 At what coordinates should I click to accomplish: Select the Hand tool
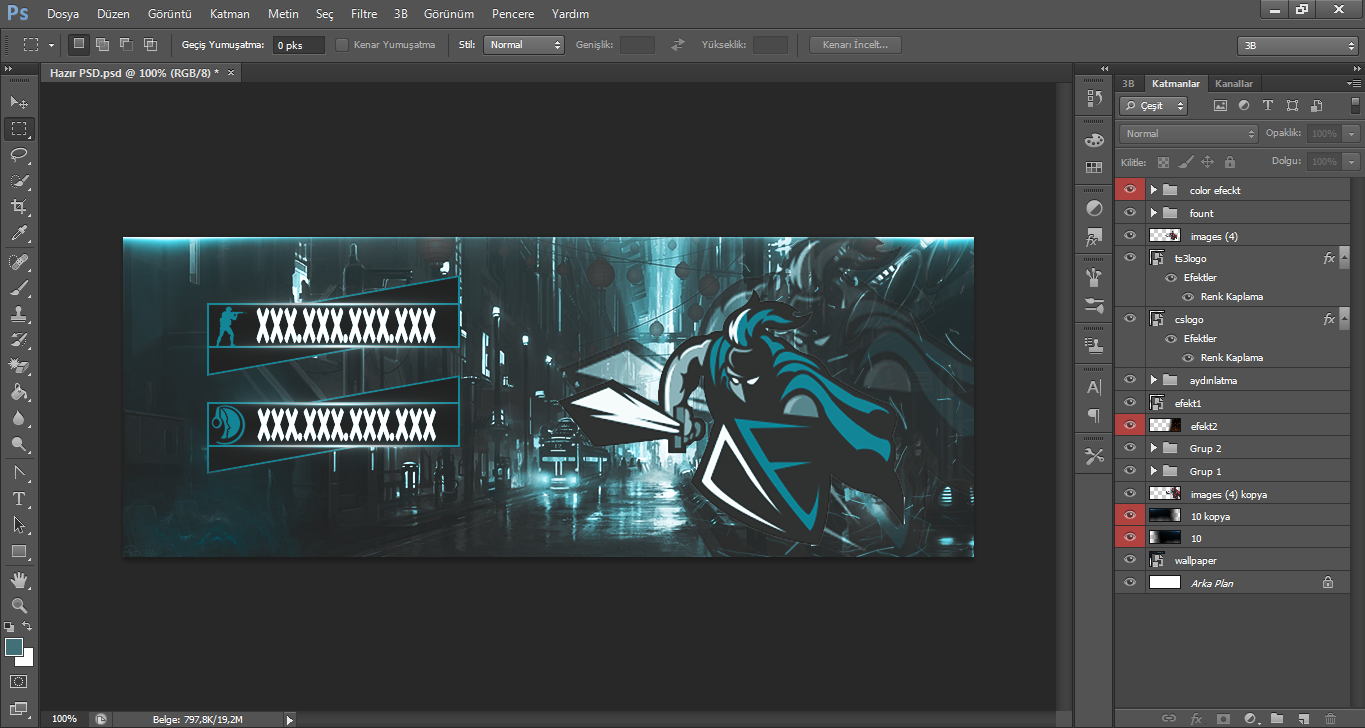(x=19, y=579)
